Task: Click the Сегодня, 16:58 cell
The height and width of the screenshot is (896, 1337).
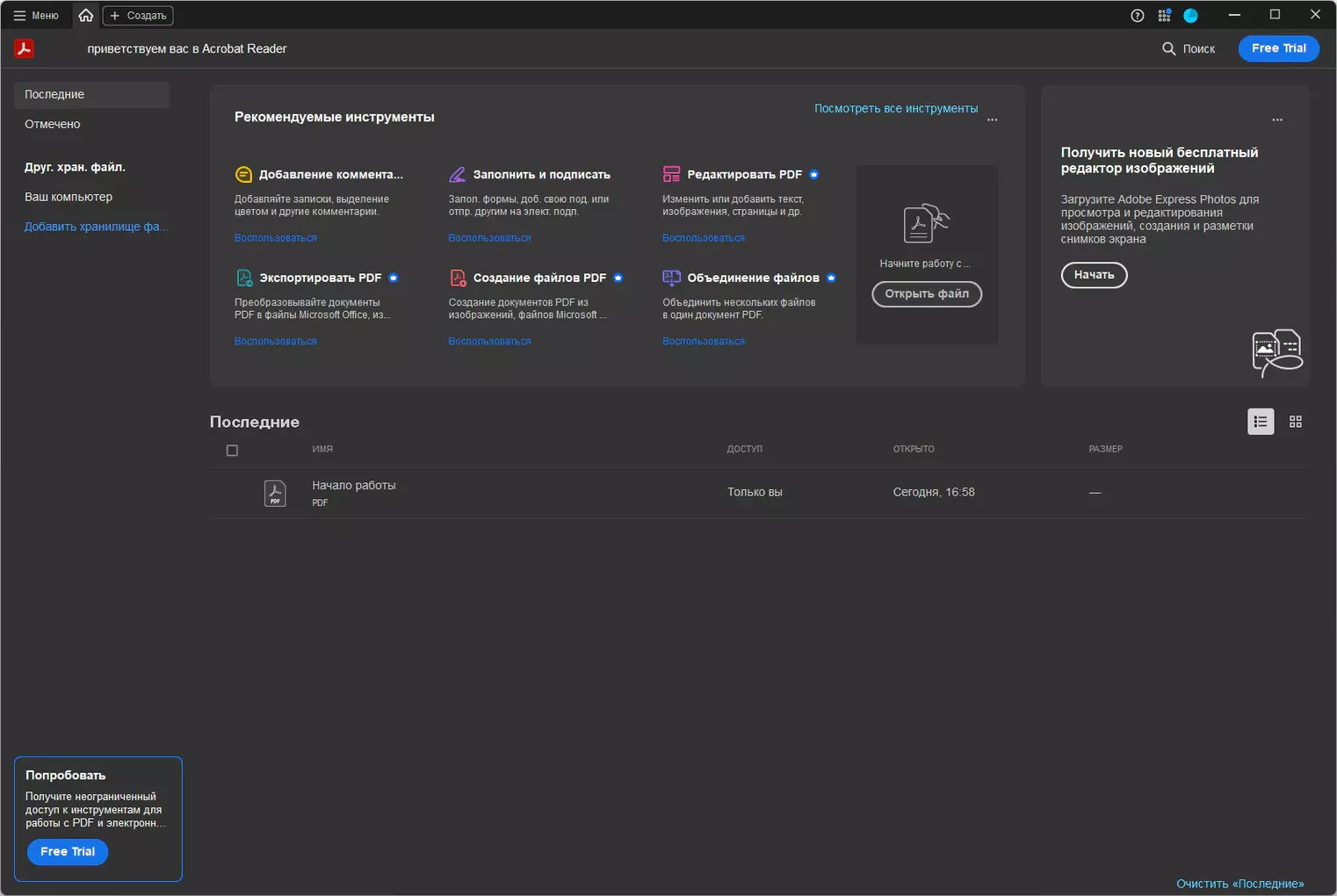Action: pyautogui.click(x=934, y=492)
